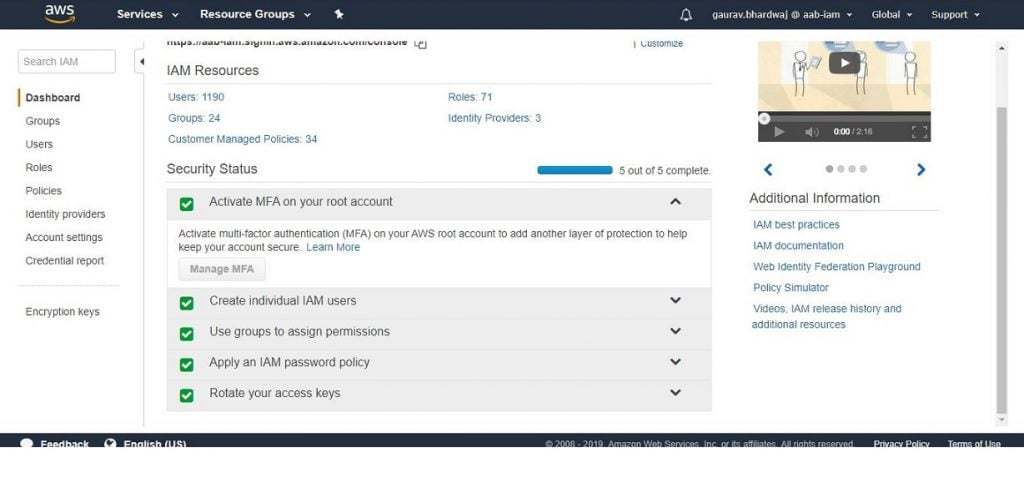Open Credential report in the sidebar
This screenshot has height=503, width=1024.
click(65, 261)
